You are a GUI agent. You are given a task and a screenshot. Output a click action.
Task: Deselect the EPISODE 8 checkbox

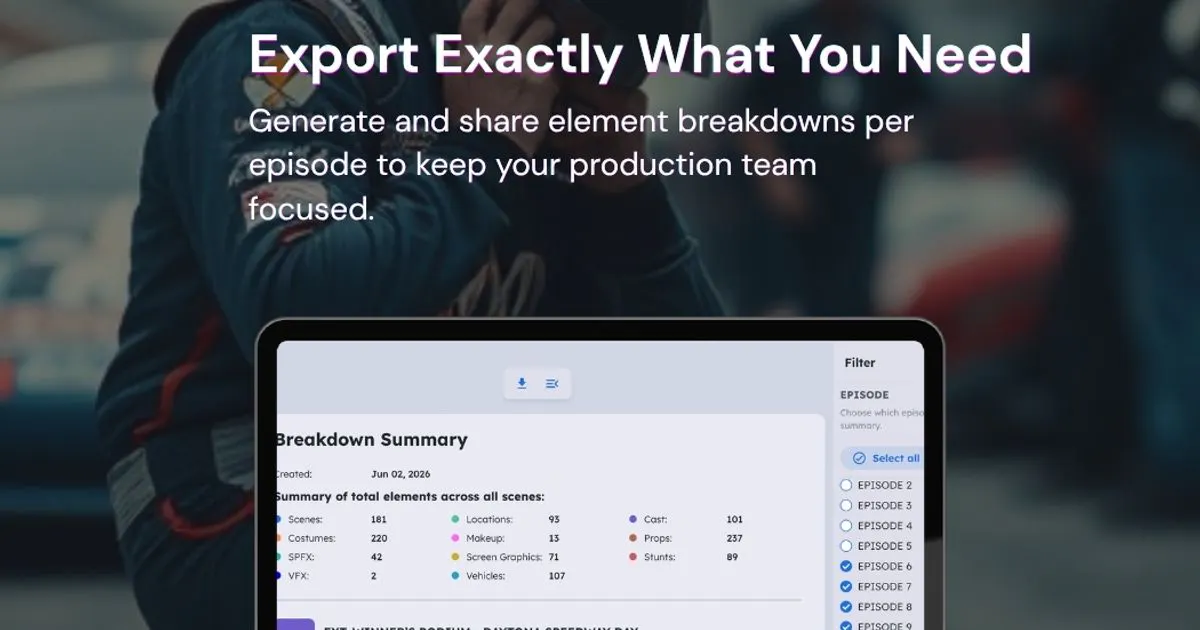click(846, 607)
